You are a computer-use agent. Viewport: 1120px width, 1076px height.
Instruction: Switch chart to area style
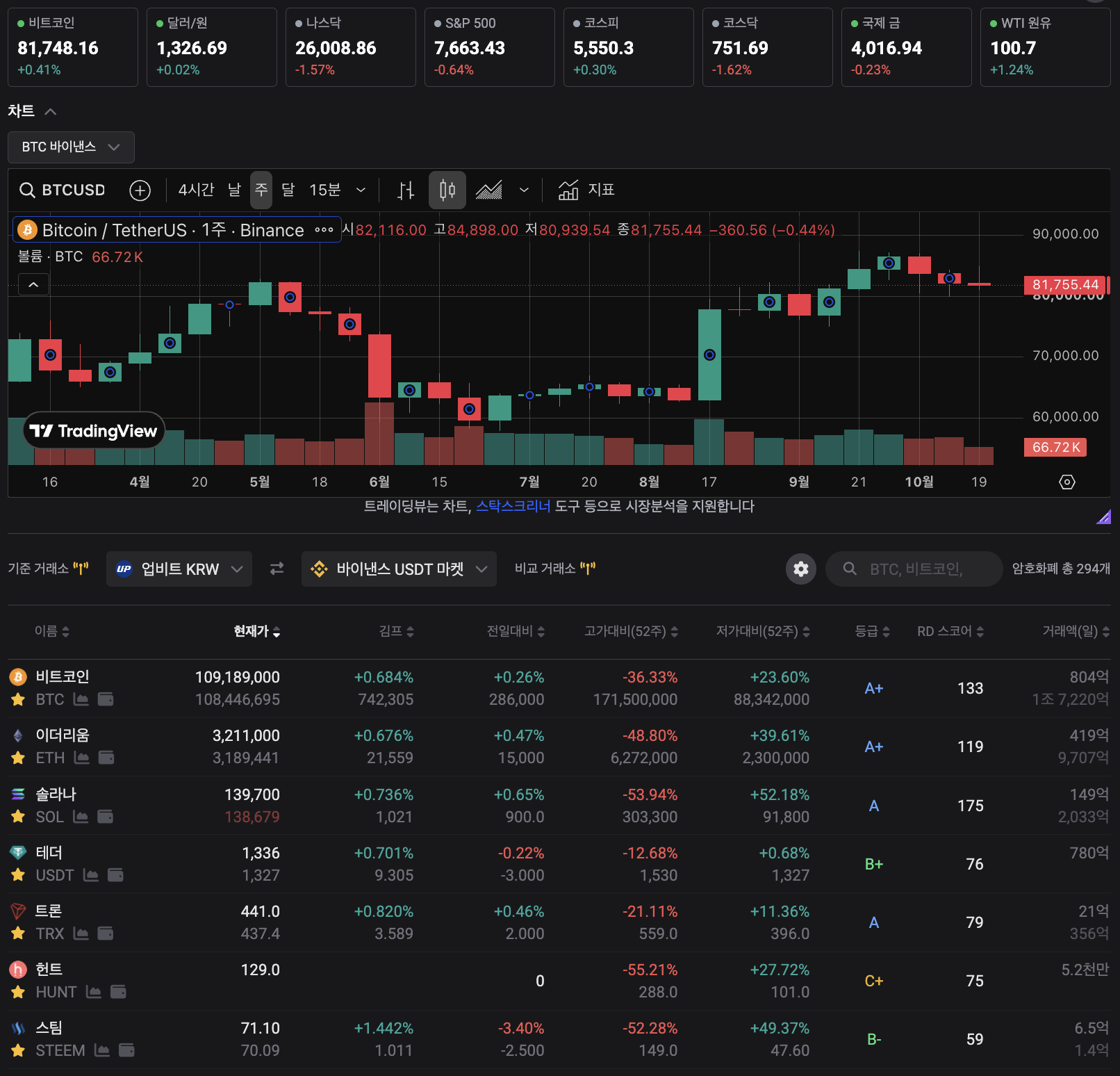coord(489,190)
